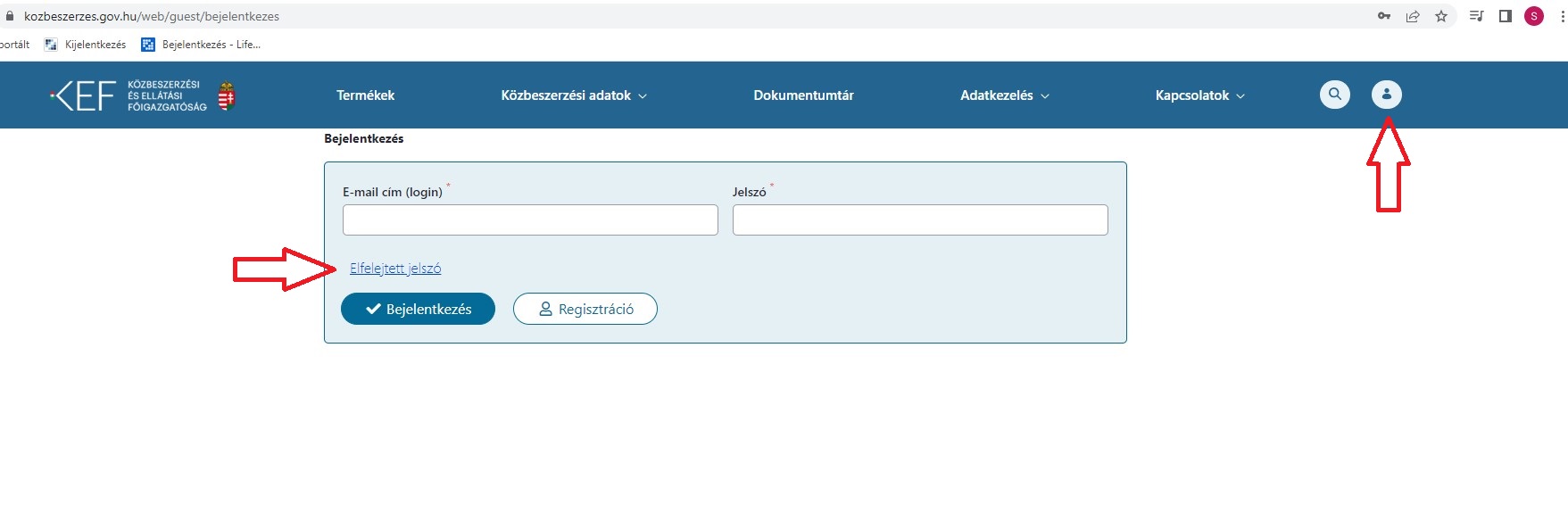Share this page via the share icon

point(1413,16)
